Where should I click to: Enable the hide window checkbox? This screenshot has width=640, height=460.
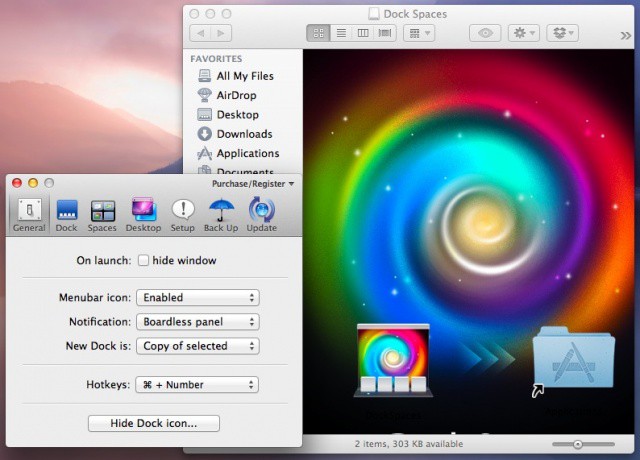pos(144,261)
